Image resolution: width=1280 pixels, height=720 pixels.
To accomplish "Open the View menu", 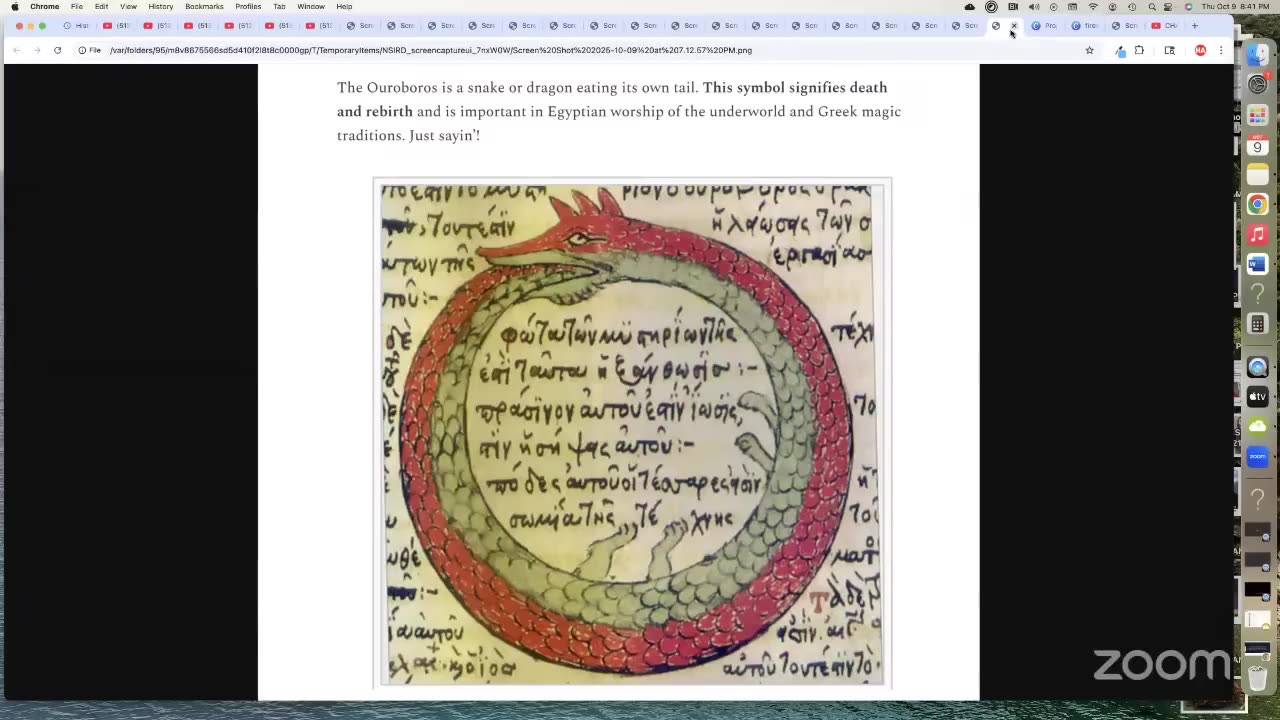I will click(128, 6).
